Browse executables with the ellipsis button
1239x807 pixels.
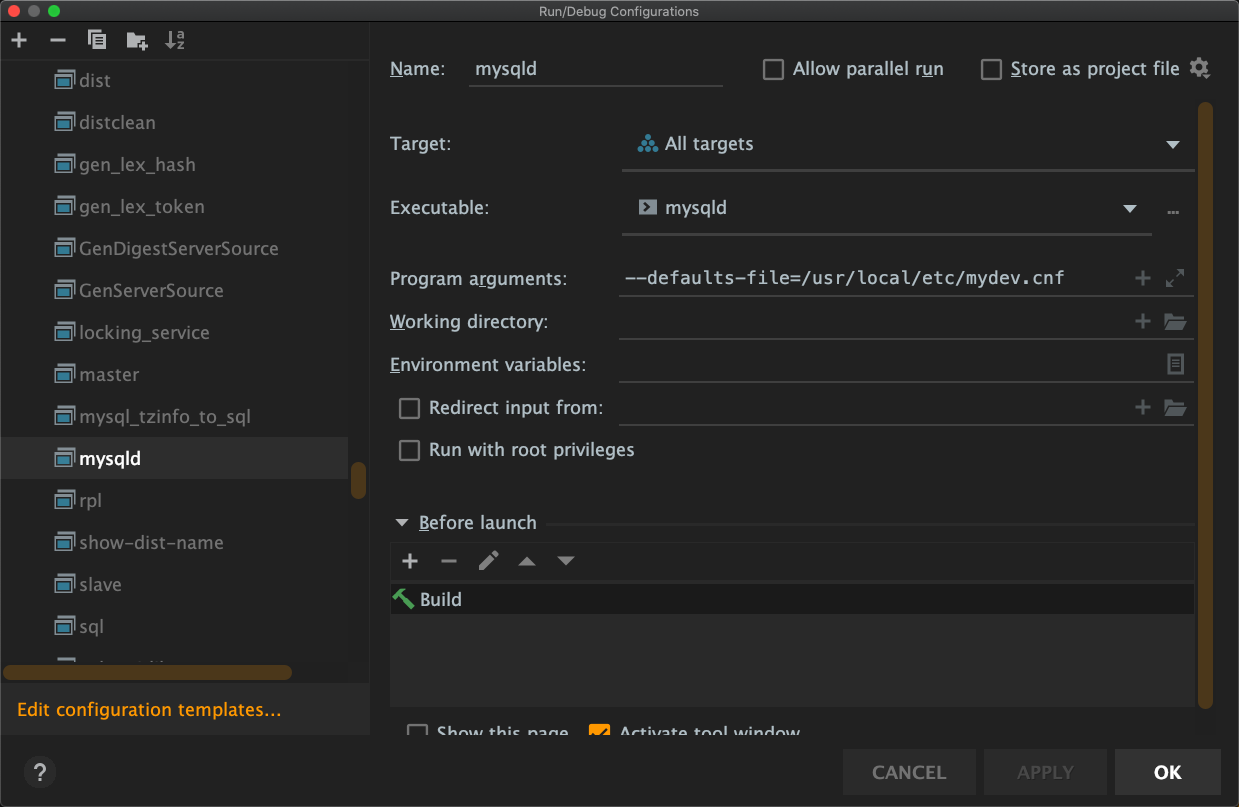point(1173,210)
